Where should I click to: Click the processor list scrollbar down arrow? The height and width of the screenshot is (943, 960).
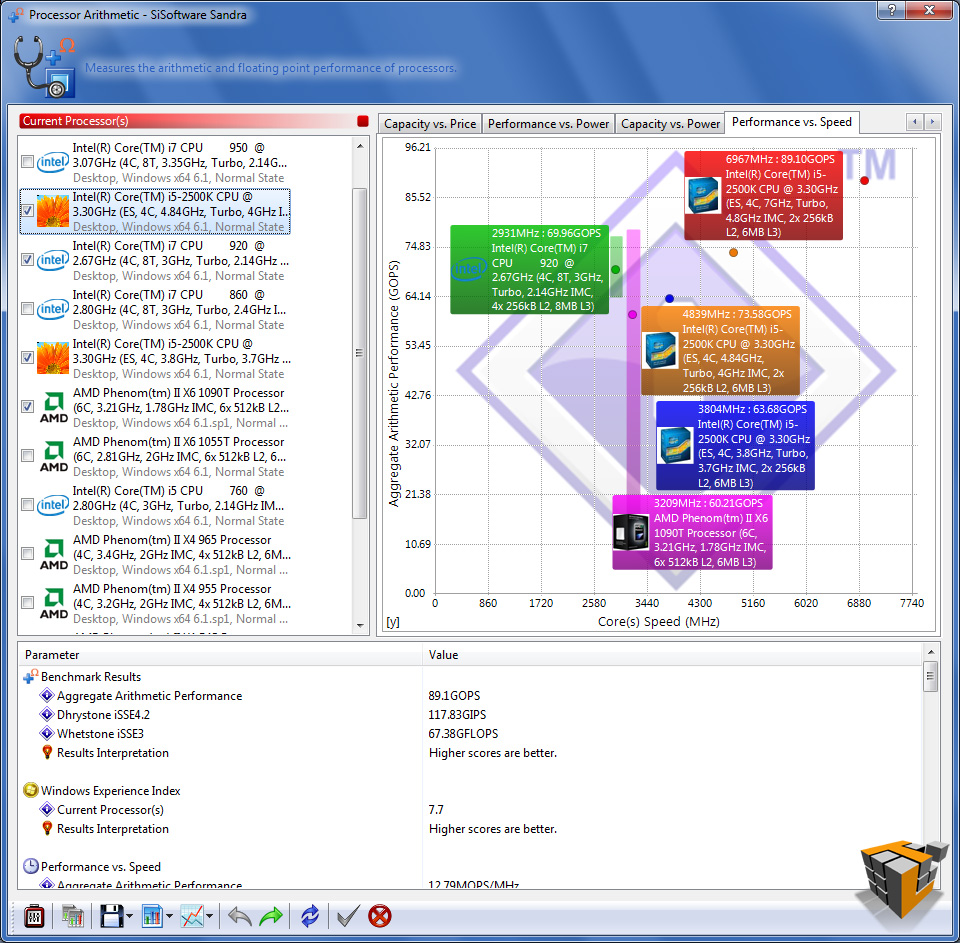pyautogui.click(x=360, y=626)
